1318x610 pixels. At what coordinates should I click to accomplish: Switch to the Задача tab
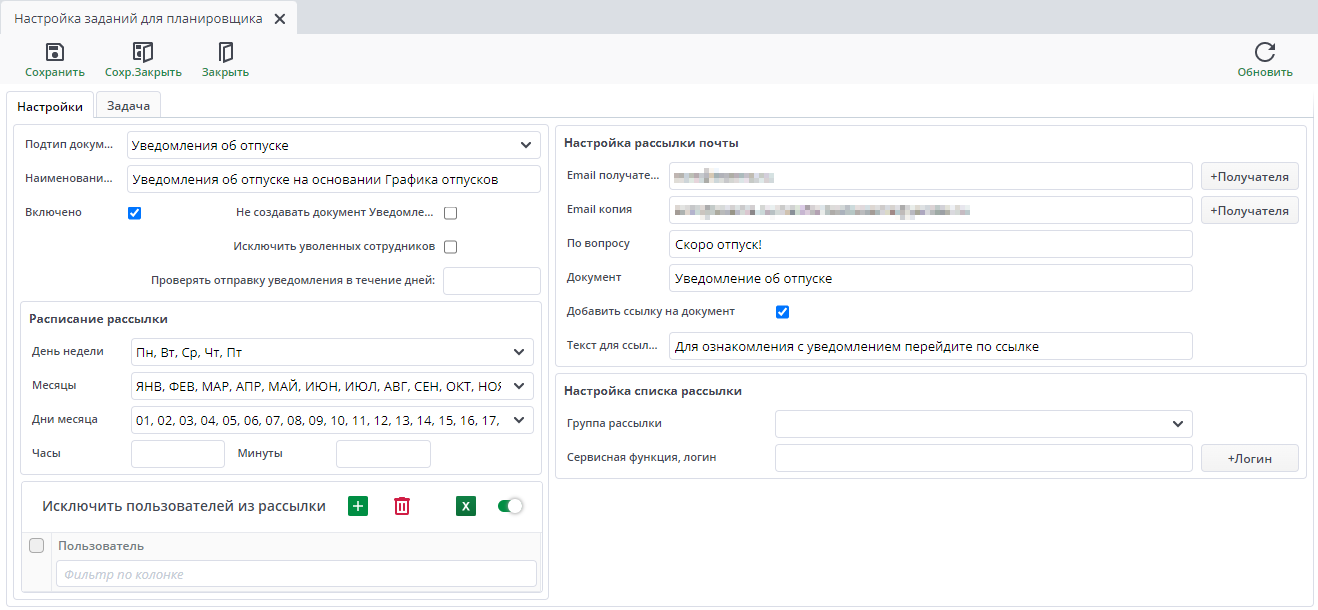[128, 106]
